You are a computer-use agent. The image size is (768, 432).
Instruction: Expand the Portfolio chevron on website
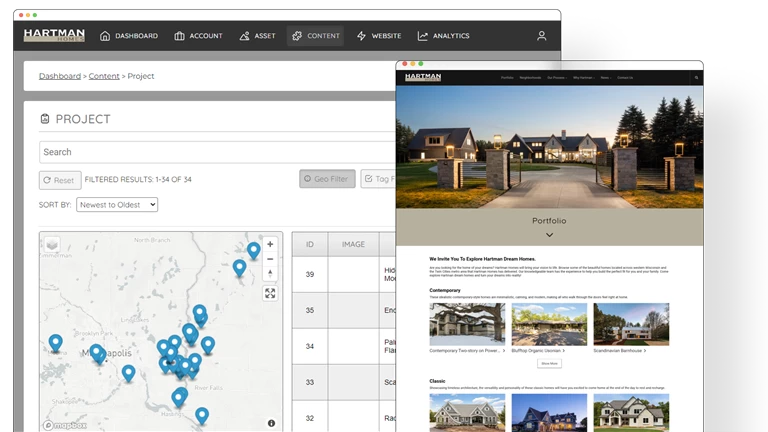549,235
